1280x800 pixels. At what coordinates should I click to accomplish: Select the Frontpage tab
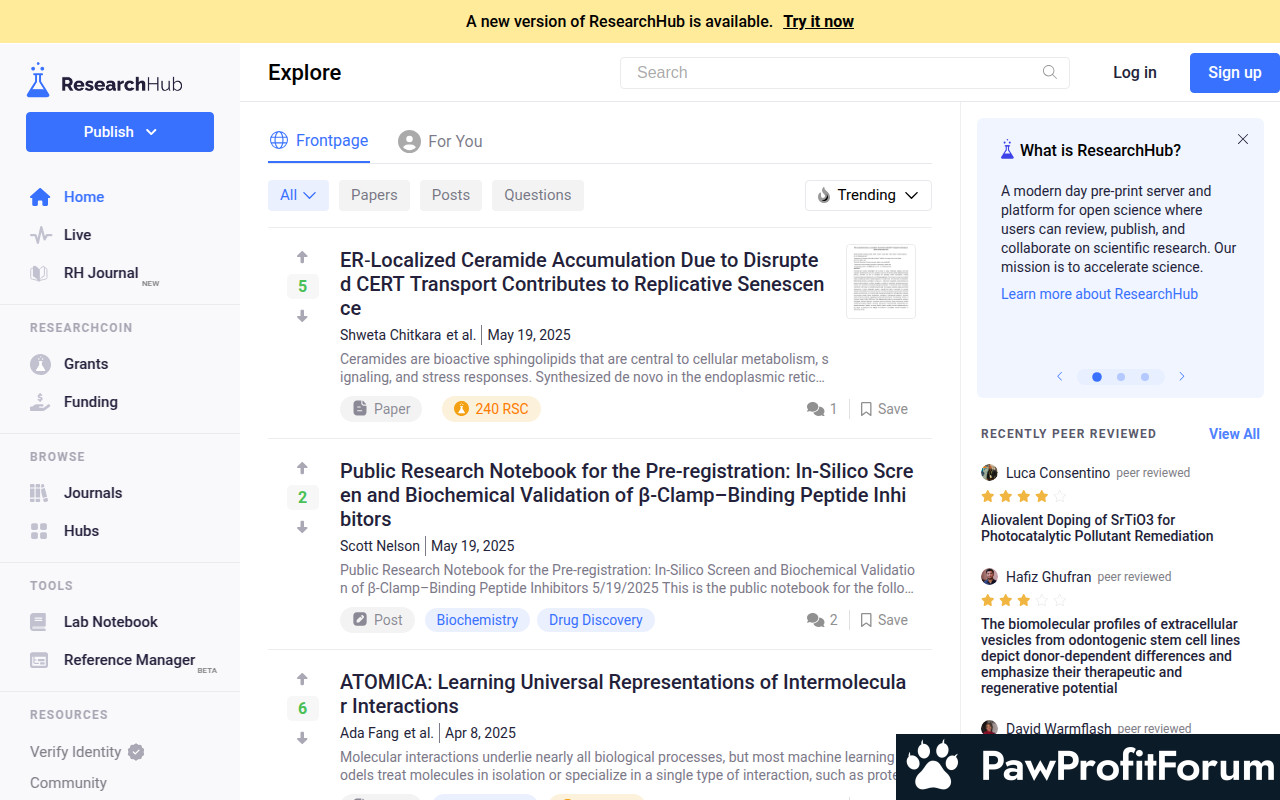point(319,141)
